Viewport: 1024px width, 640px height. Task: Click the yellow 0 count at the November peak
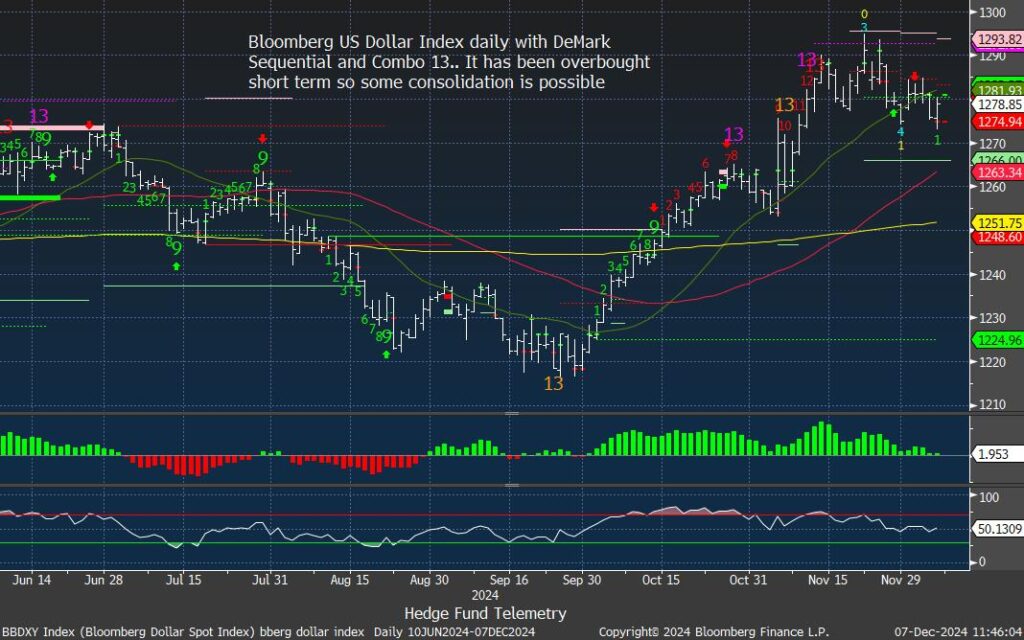click(864, 14)
